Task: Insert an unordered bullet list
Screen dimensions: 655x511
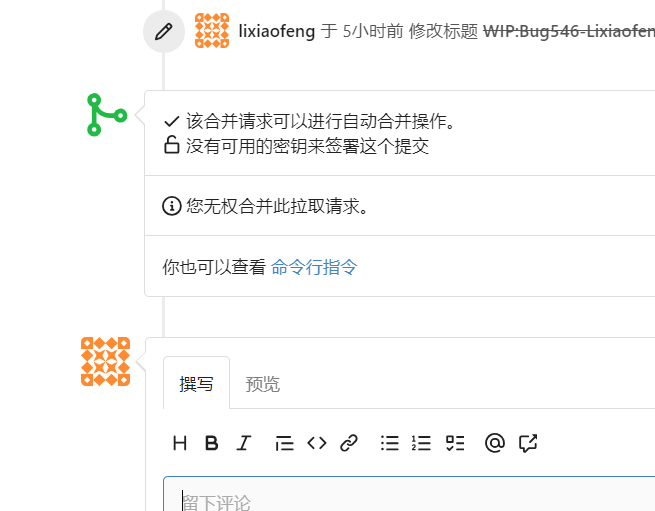Action: pyautogui.click(x=390, y=443)
